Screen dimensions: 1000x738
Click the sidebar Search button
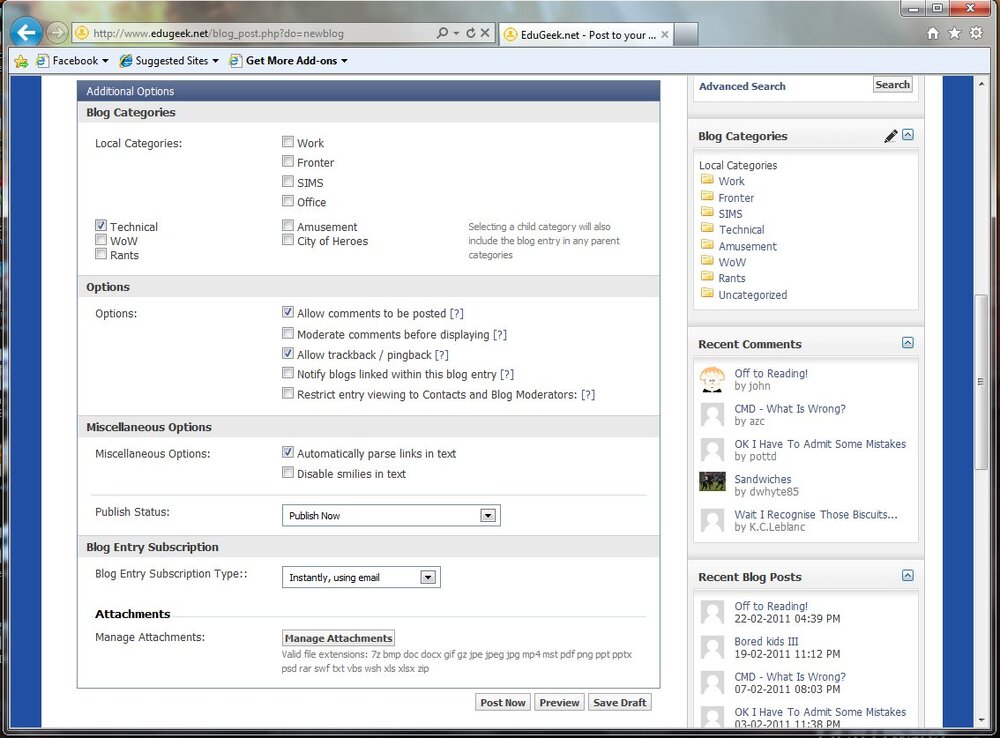(892, 85)
